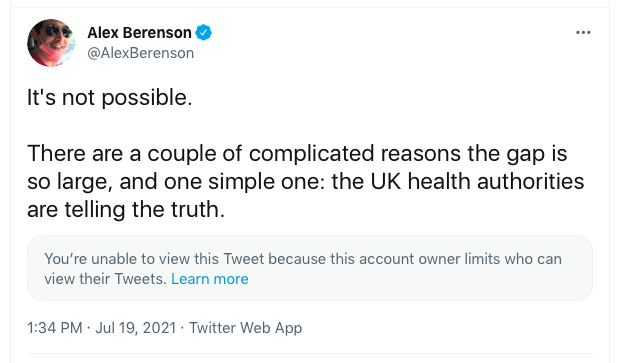Click the "It's not possible." line
The height and width of the screenshot is (363, 629).
[110, 97]
